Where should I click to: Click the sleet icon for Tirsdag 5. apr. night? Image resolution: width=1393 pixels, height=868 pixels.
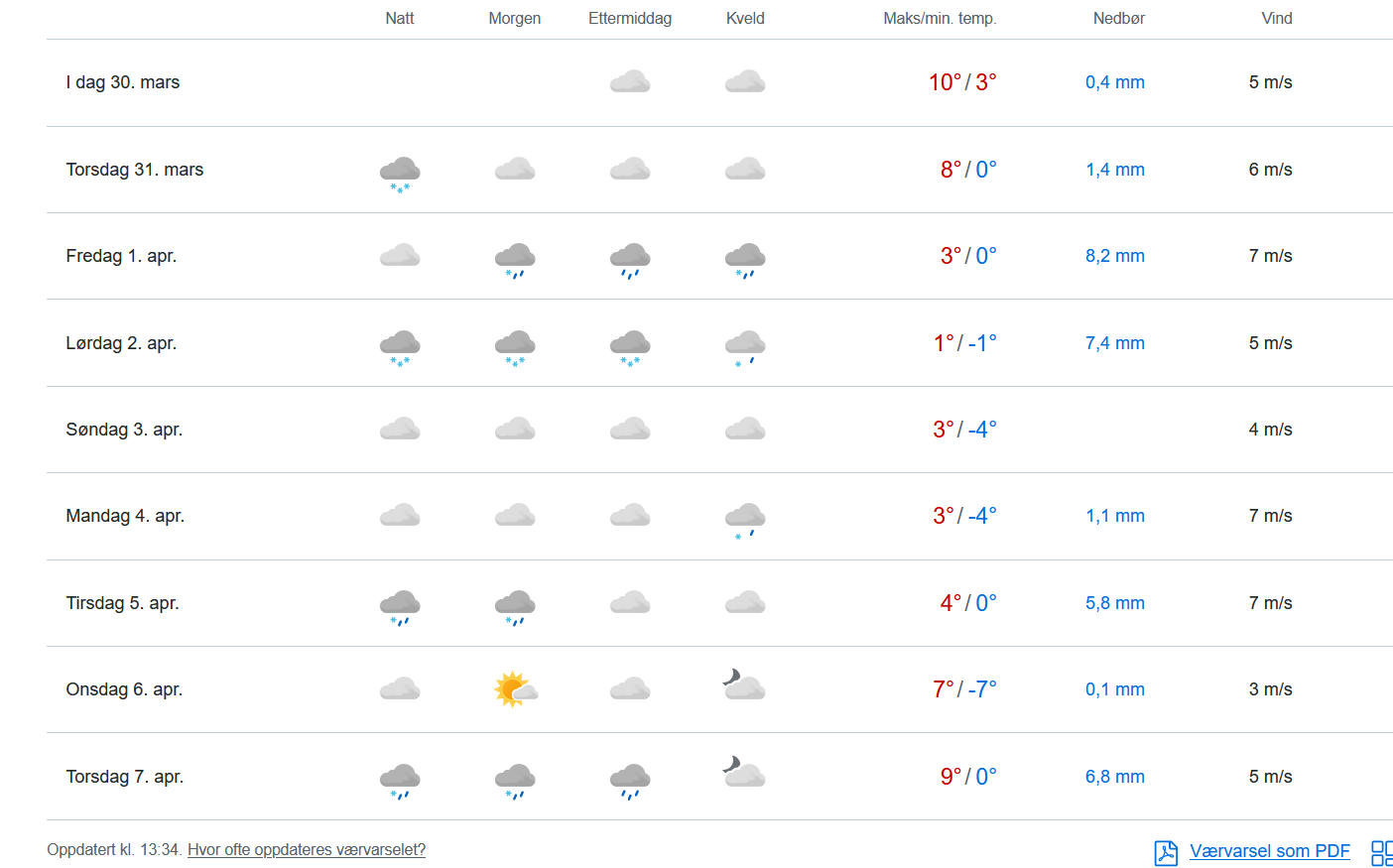pos(400,606)
